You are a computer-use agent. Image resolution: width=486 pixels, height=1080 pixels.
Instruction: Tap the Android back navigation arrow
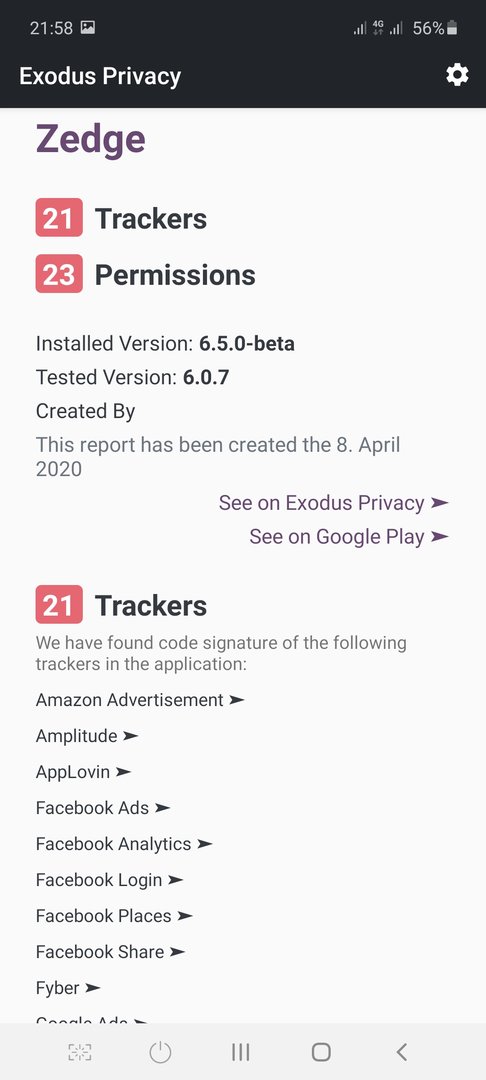pos(402,1052)
